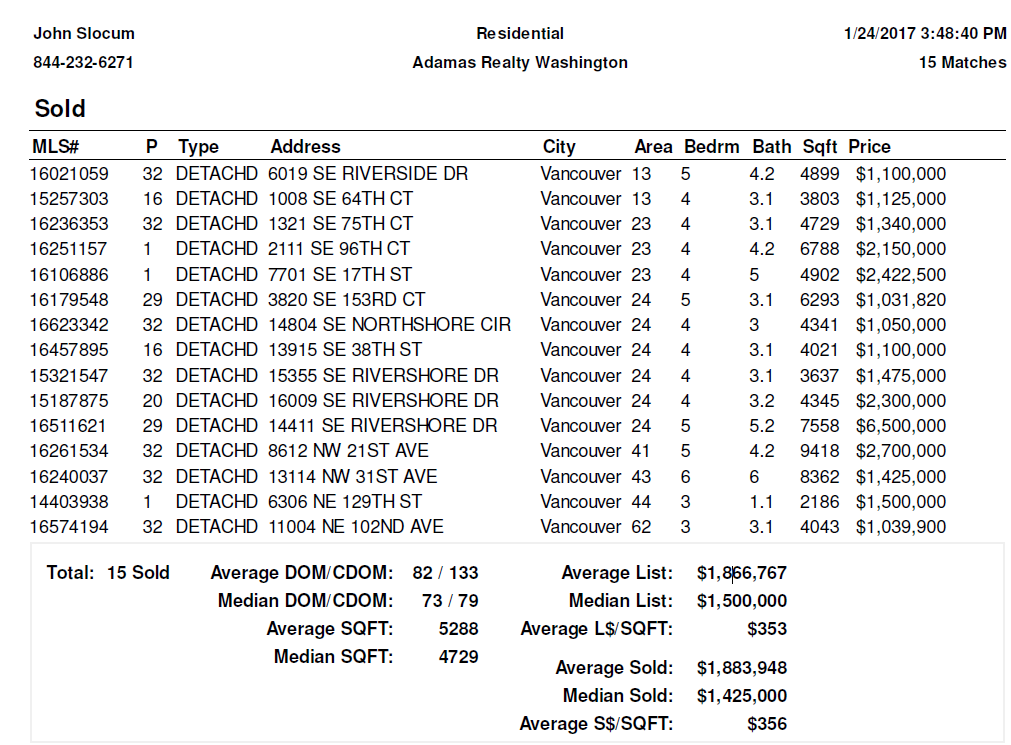Image resolution: width=1011 pixels, height=745 pixels.
Task: Click address 13915 SE 38TH ST
Action: [x=345, y=351]
